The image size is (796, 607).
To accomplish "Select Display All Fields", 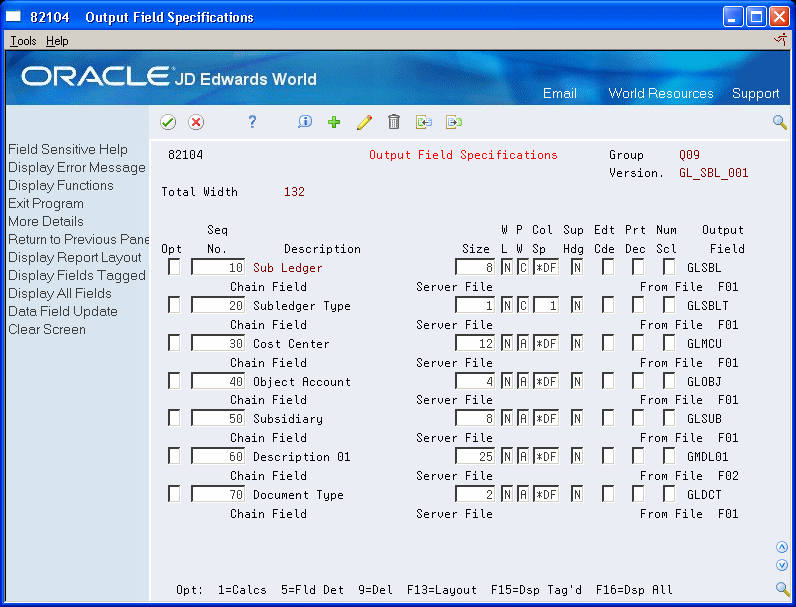I will click(x=60, y=293).
